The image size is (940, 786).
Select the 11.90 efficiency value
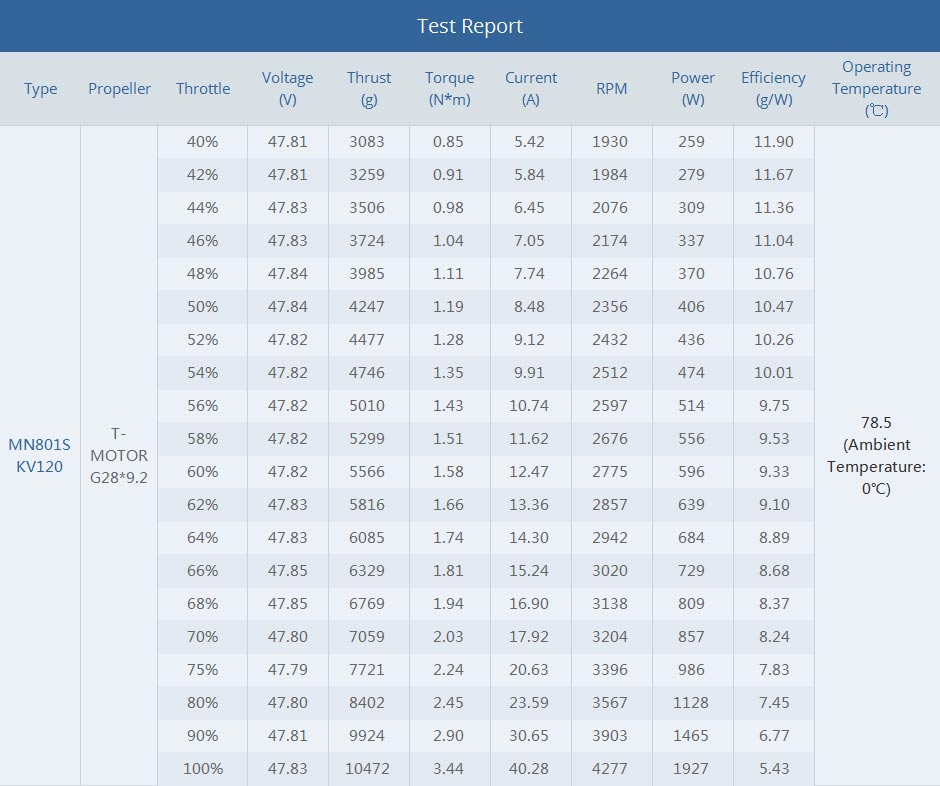coord(773,142)
